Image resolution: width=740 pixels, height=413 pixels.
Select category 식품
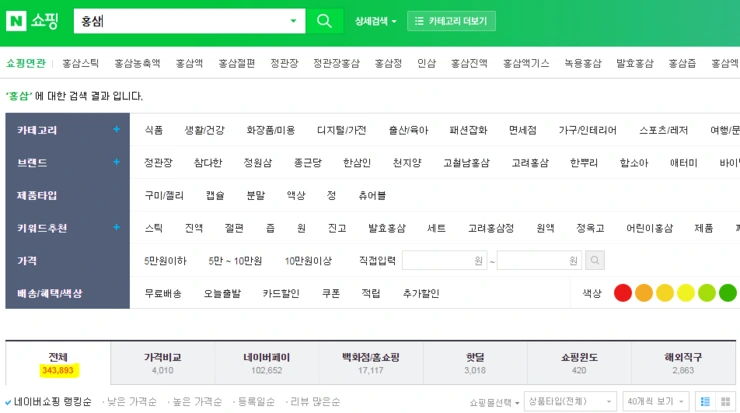click(153, 130)
